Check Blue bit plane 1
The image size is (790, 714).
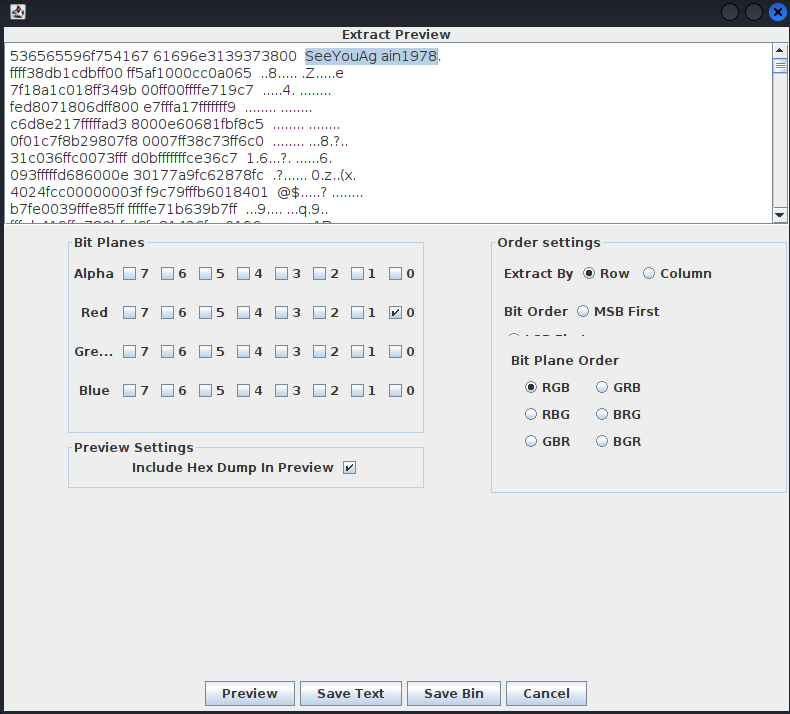tap(357, 391)
